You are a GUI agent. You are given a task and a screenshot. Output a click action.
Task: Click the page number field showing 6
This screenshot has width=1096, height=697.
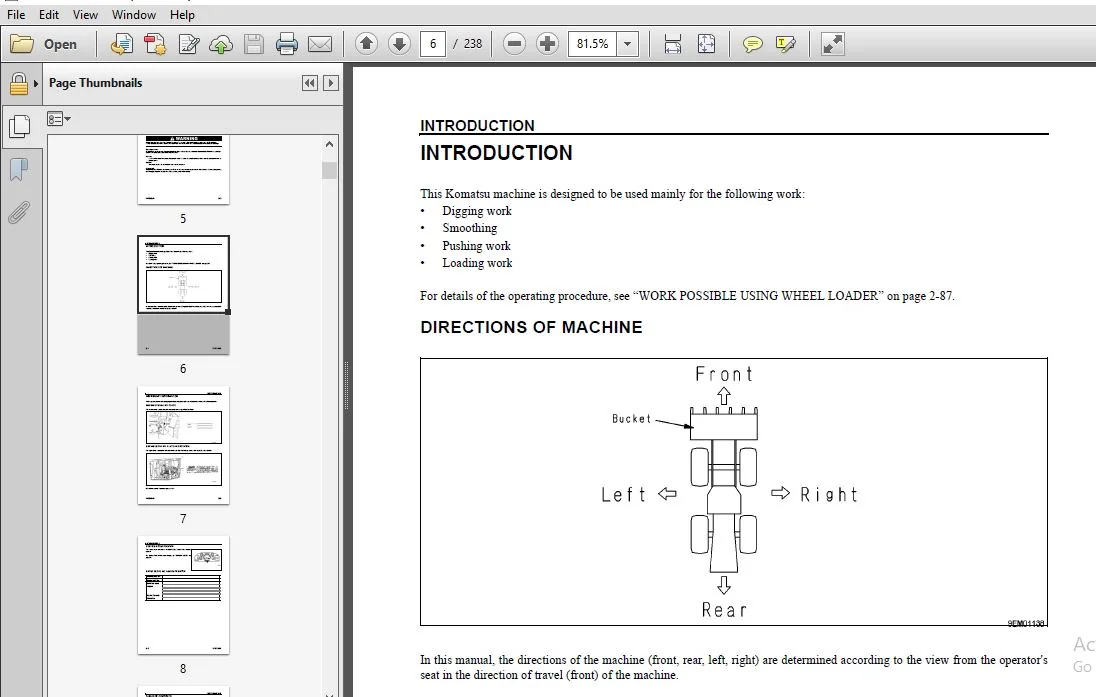tap(433, 44)
